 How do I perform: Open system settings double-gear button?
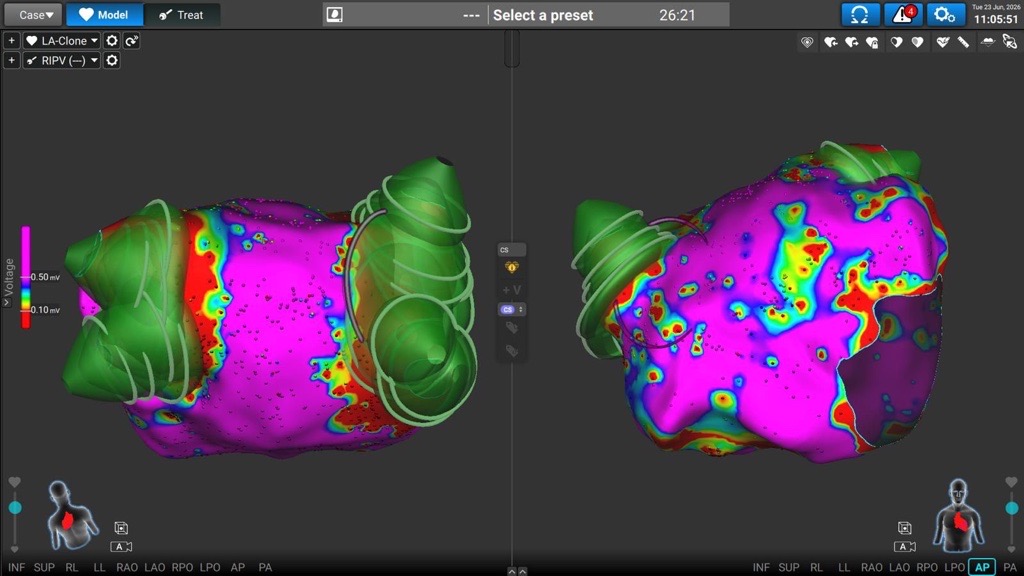click(944, 14)
